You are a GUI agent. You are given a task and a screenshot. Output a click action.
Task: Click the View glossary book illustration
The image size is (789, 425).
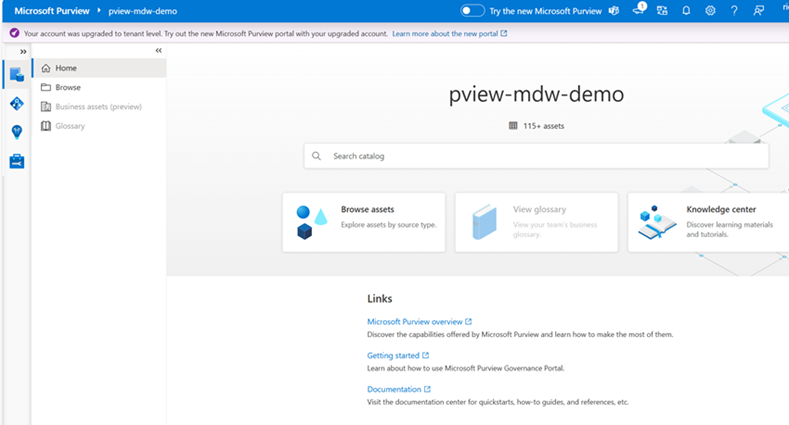484,222
